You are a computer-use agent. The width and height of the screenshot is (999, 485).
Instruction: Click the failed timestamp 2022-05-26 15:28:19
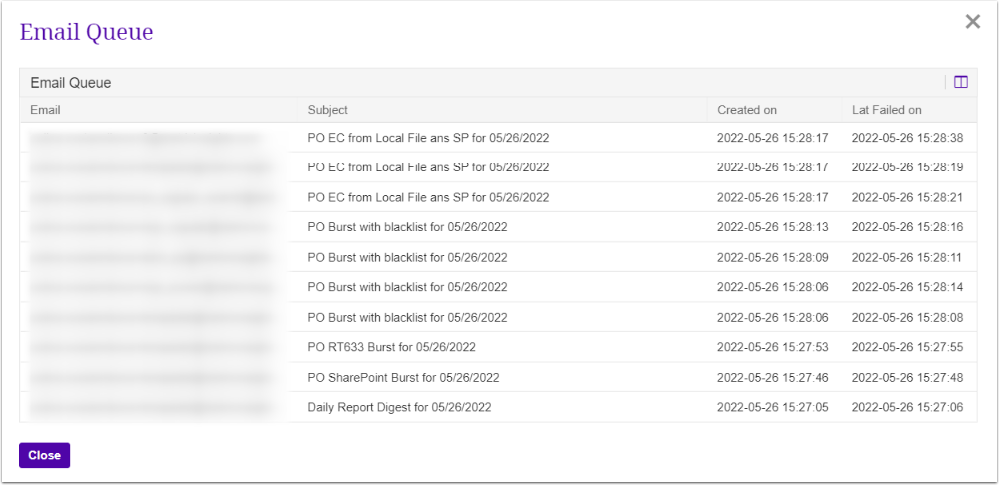(907, 167)
